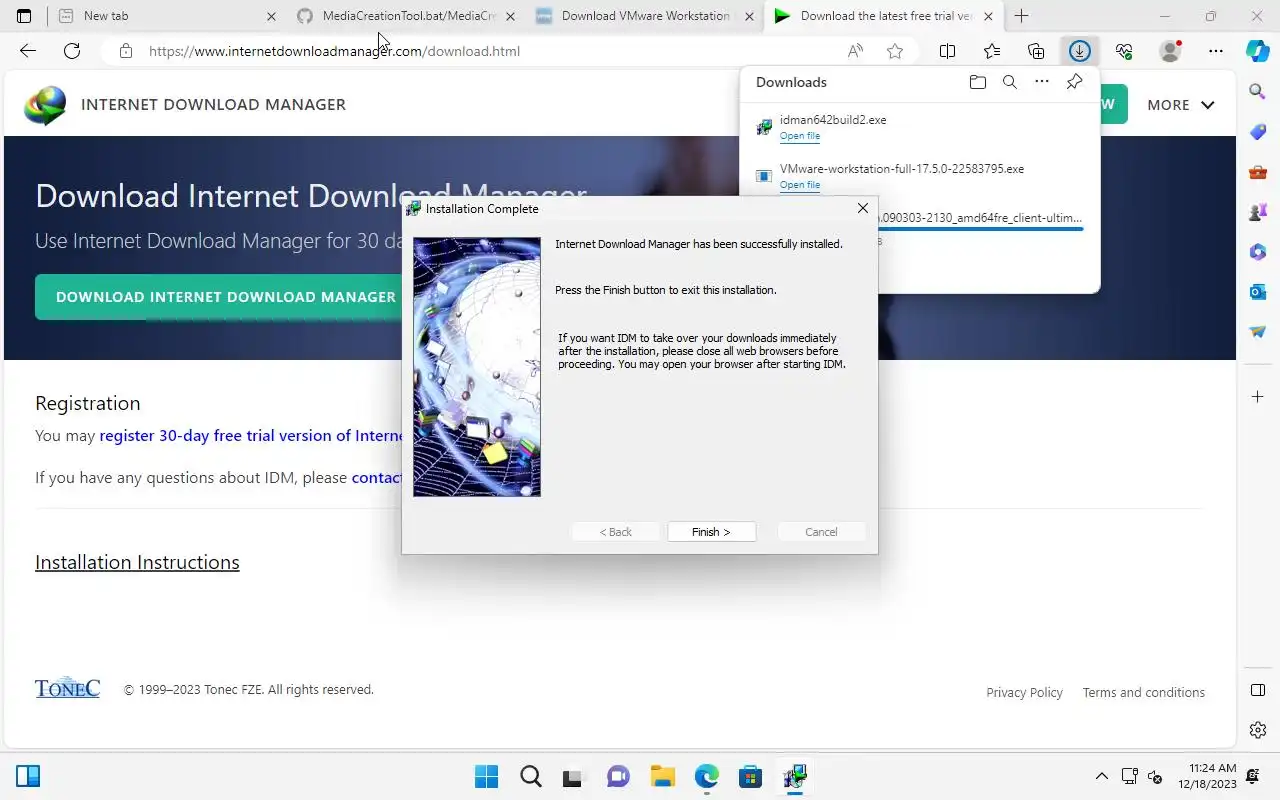Viewport: 1280px width, 800px height.
Task: Open sidebar Games chess icon
Action: click(1258, 212)
